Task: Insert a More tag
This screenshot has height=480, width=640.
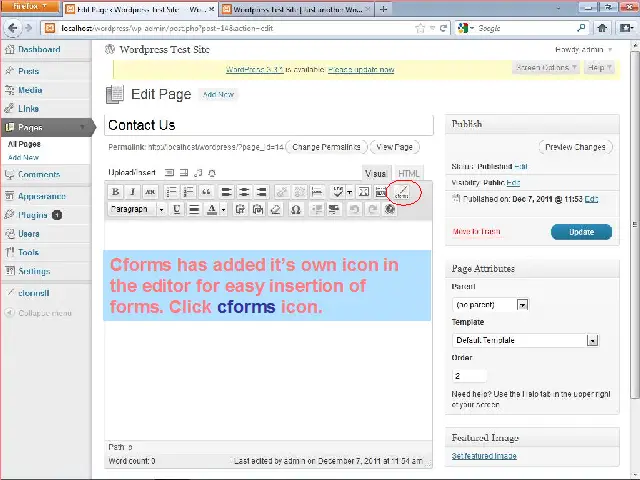Action: (317, 191)
